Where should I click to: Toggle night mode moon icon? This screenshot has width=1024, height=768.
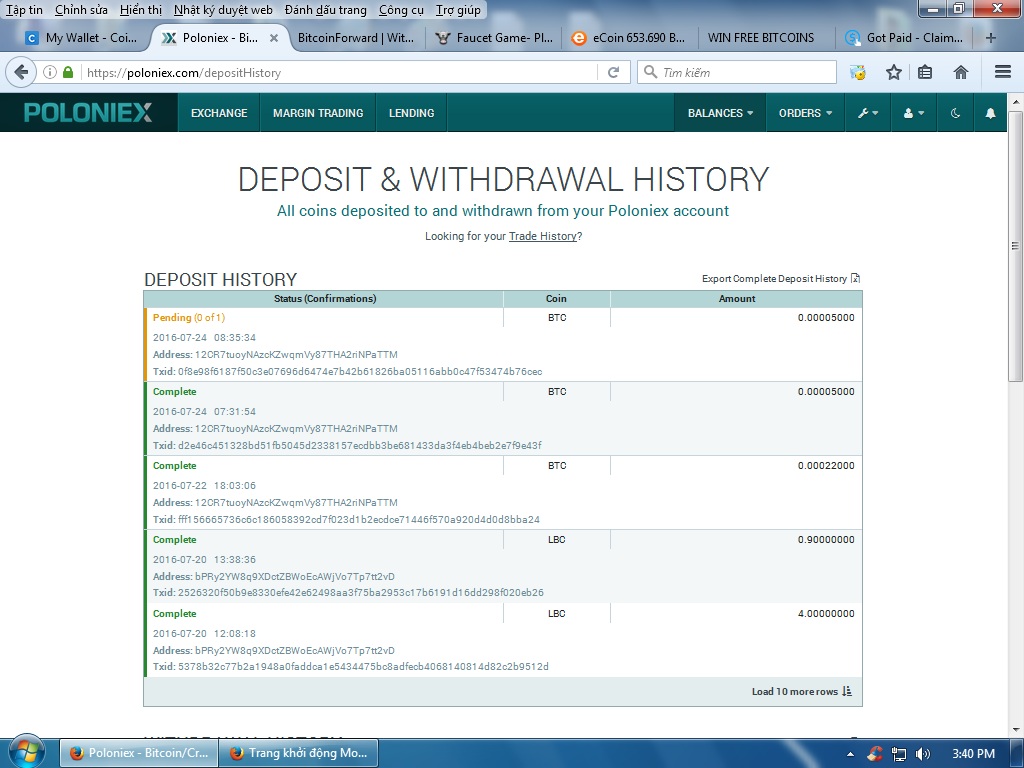[955, 113]
